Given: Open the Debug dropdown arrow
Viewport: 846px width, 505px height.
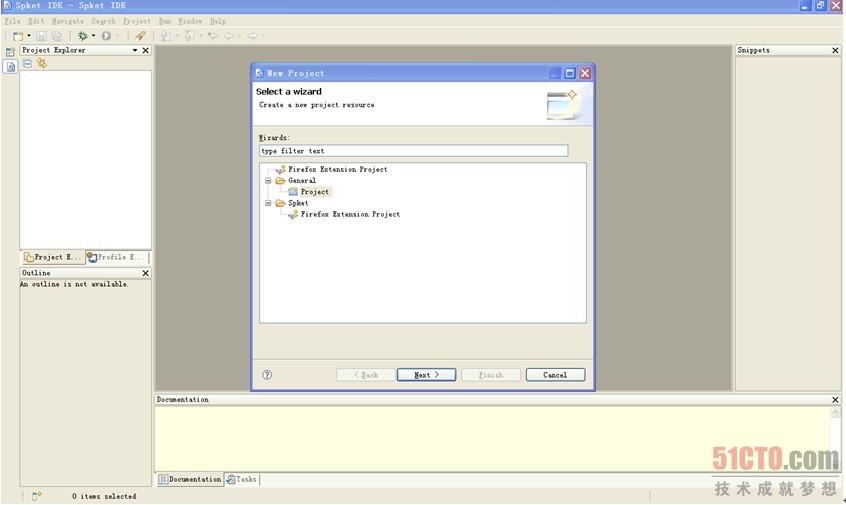Looking at the screenshot, I should (93, 36).
